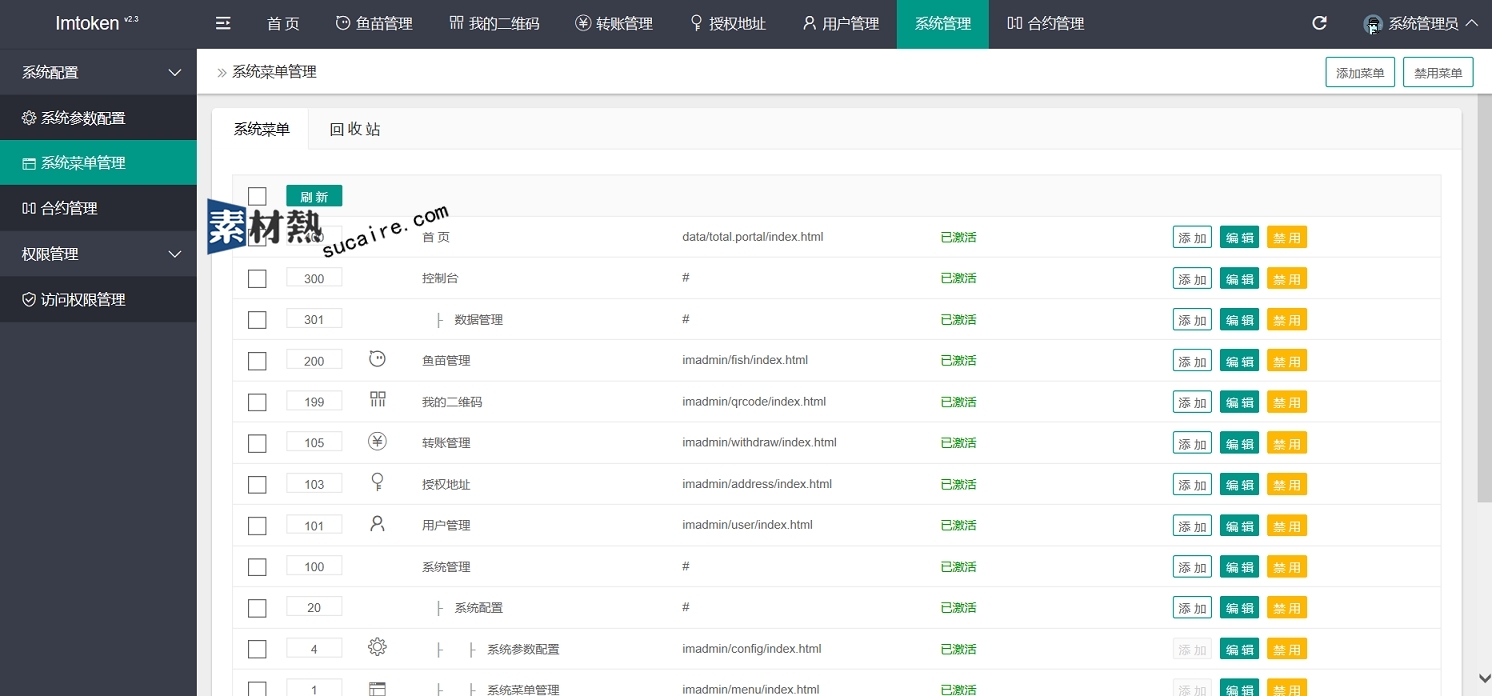Tick the checkbox for 鱼苗管理 row
1492x696 pixels.
tap(257, 361)
